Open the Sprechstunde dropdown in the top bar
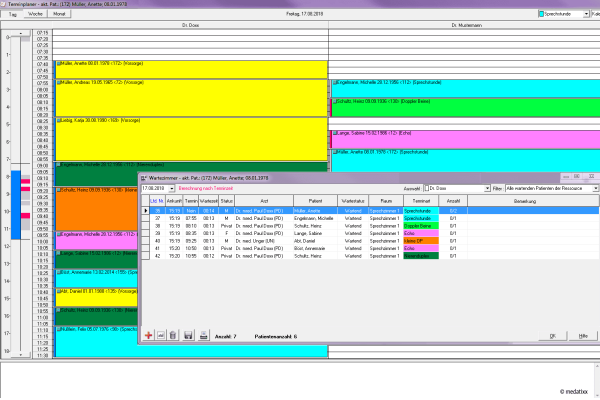This screenshot has height=400, width=600. [x=586, y=14]
